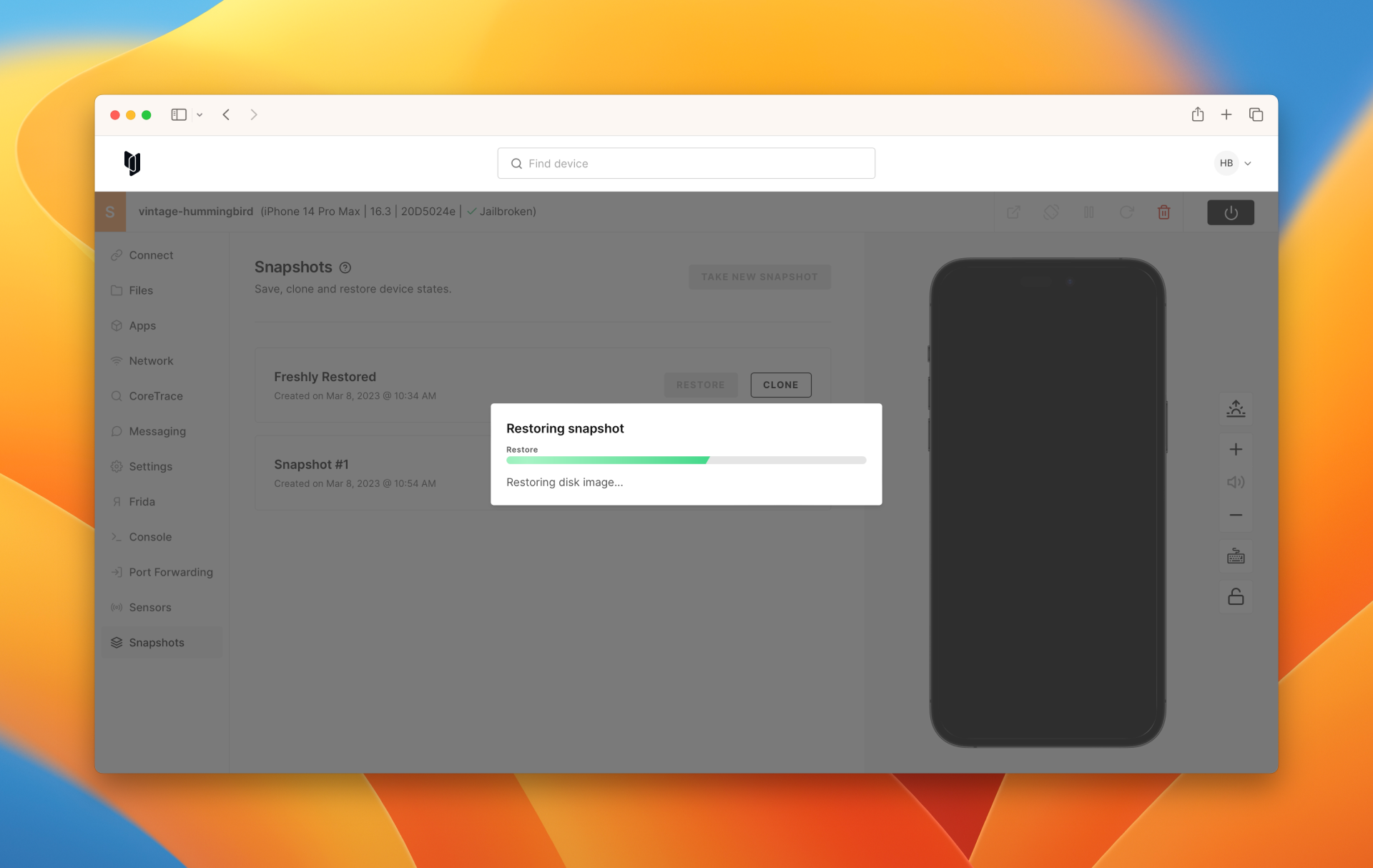Expand the navigation forward chevron
The width and height of the screenshot is (1373, 868).
pyautogui.click(x=254, y=114)
